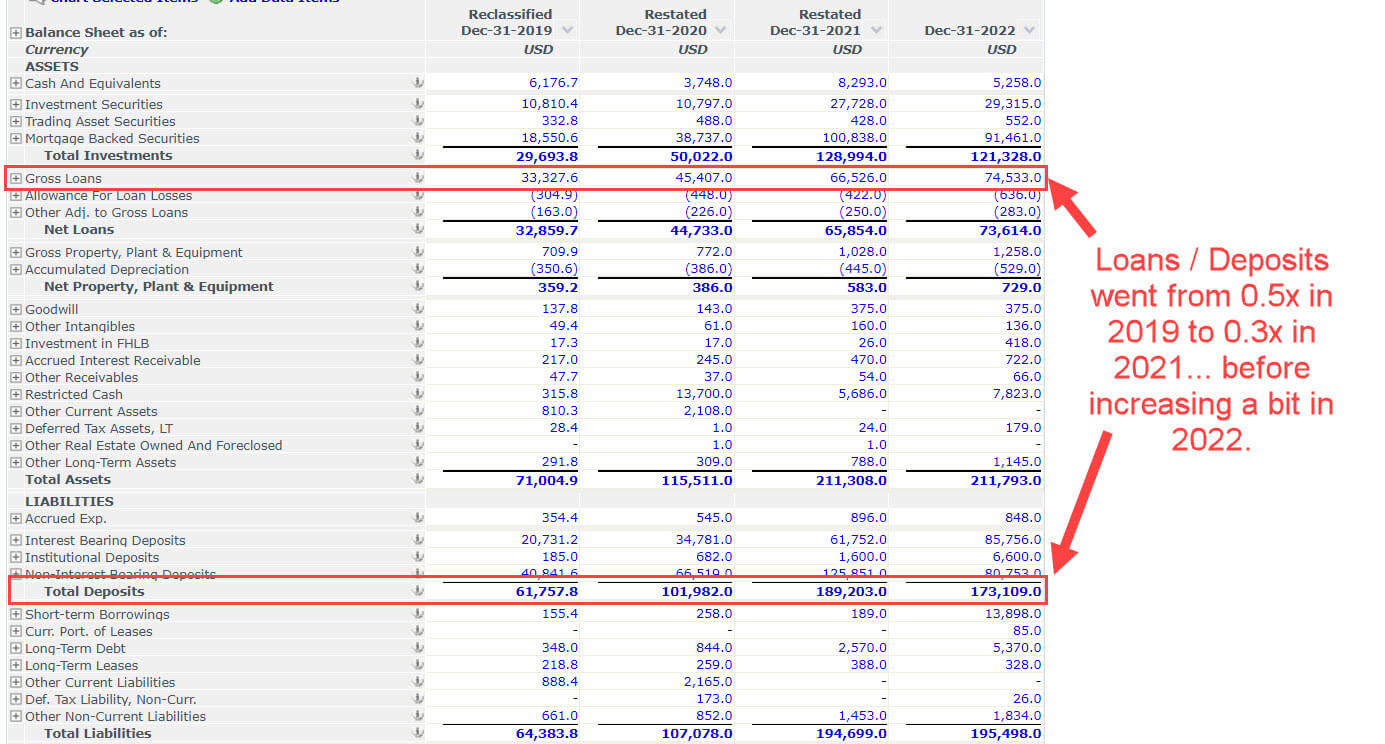1385x744 pixels.
Task: Open the 2022 Total Deposits value 173,109.0
Action: click(x=1006, y=591)
